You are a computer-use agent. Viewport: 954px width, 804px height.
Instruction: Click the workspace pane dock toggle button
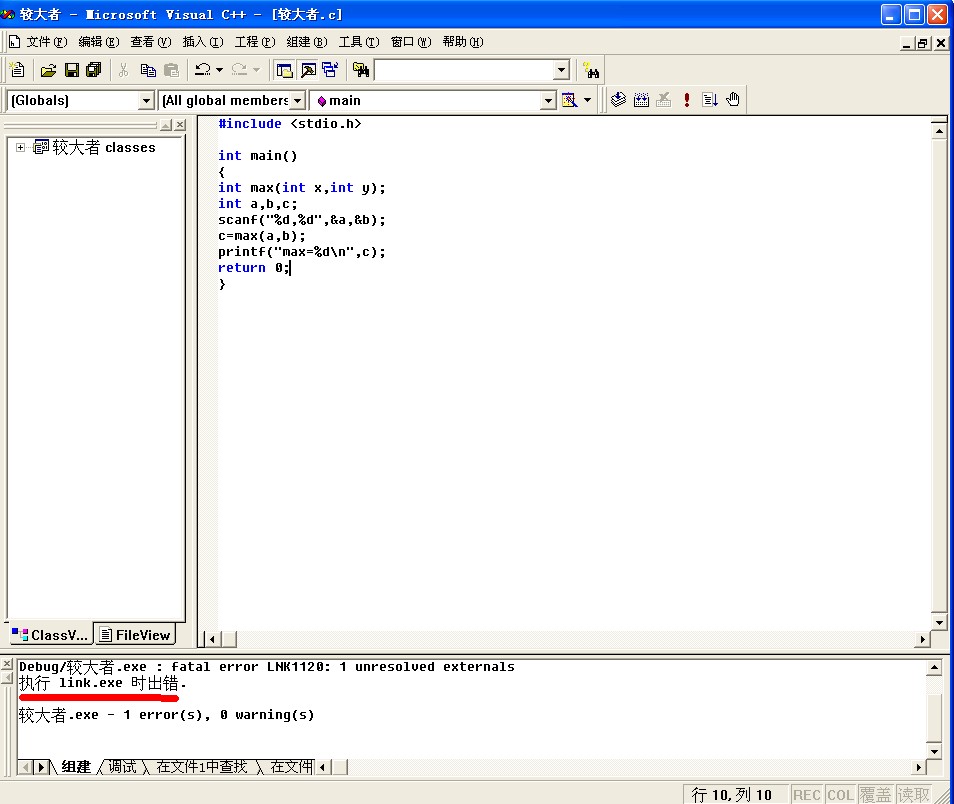(166, 125)
